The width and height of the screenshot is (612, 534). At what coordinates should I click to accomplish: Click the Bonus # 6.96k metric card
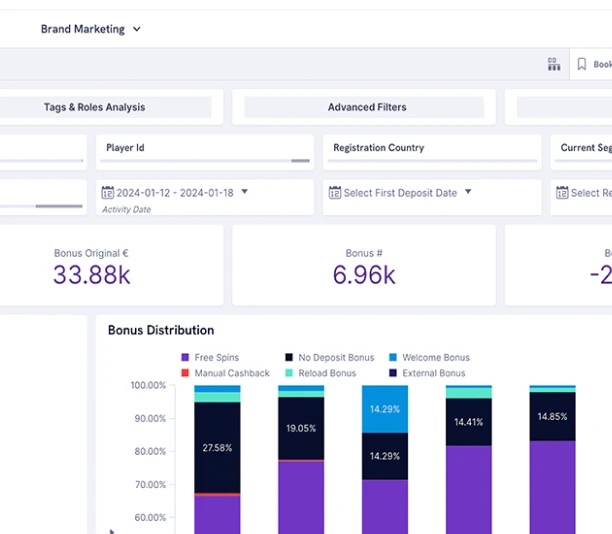pyautogui.click(x=363, y=266)
